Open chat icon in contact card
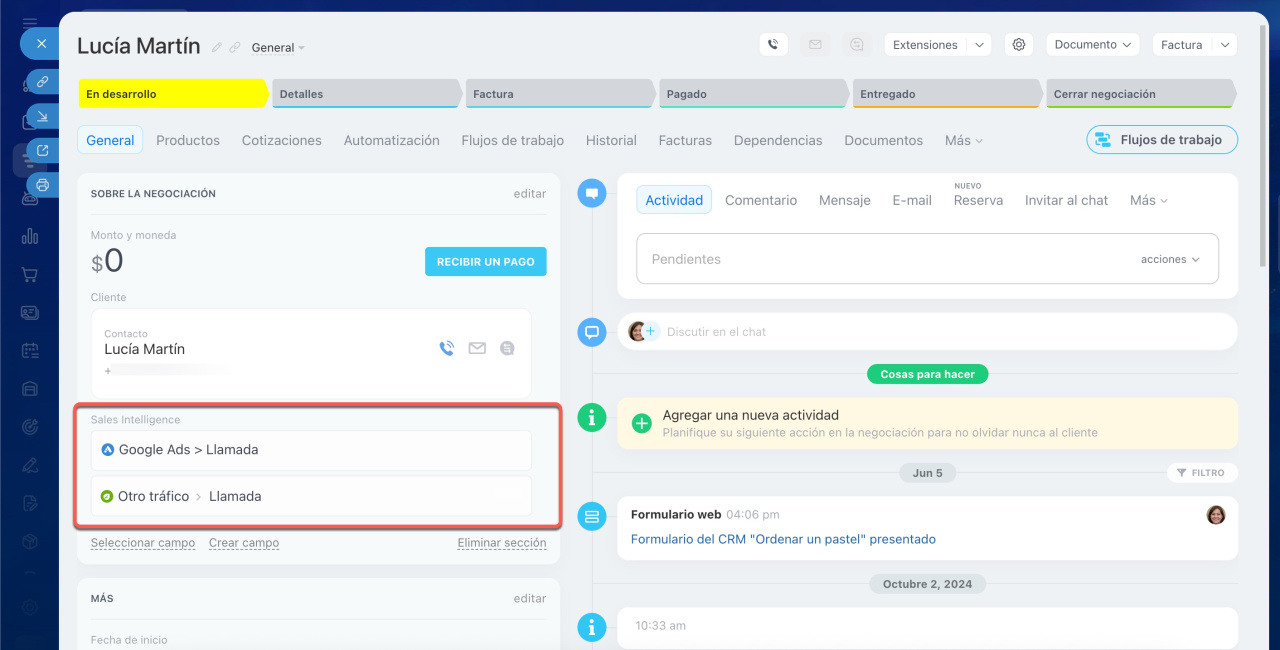Image resolution: width=1280 pixels, height=650 pixels. point(507,348)
